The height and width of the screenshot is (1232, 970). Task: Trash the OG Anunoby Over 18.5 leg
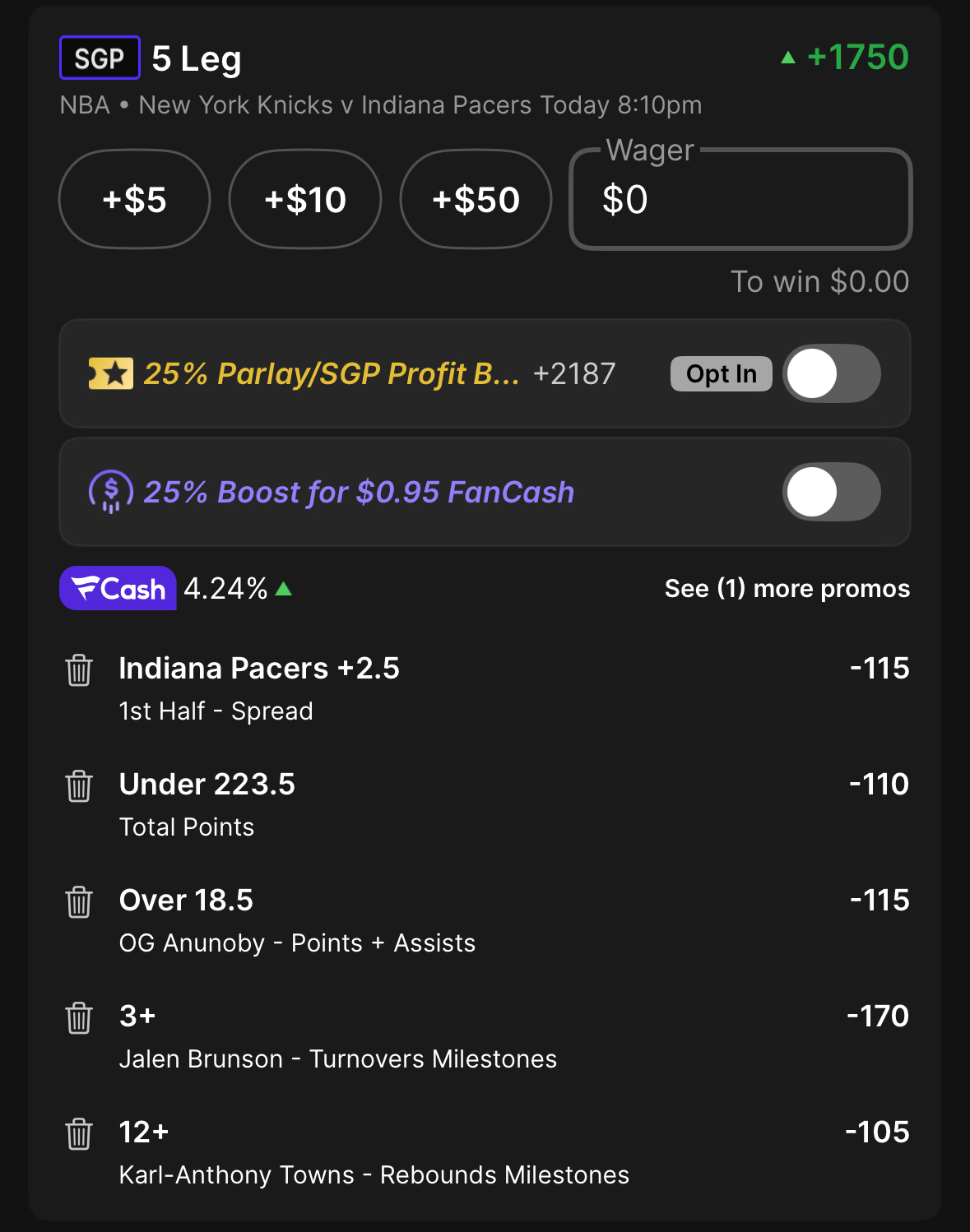79,902
